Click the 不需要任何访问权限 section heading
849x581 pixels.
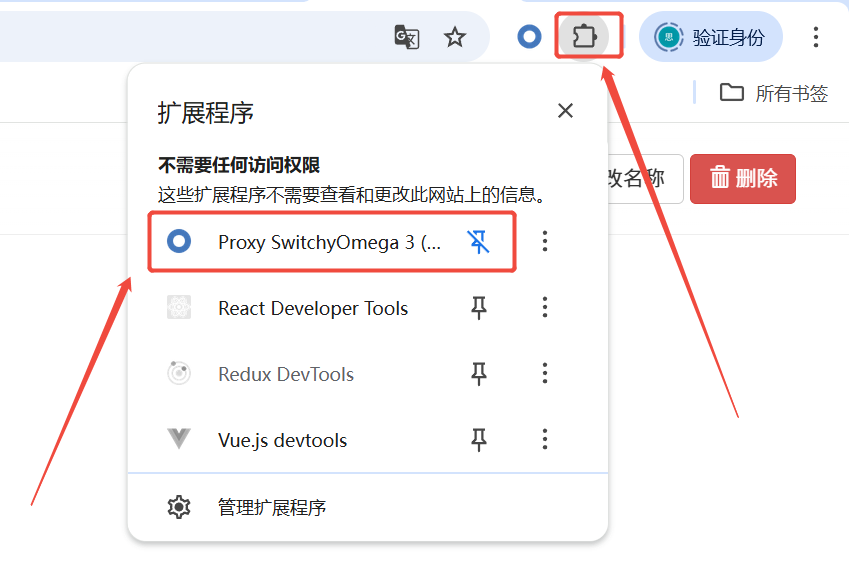(x=239, y=165)
